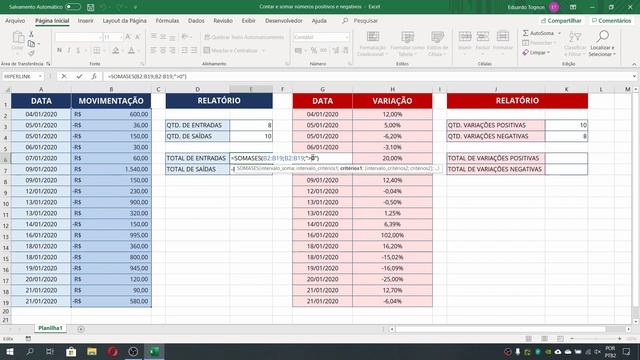Click cell QTD. DE ENTRADAS
This screenshot has width=640, height=360.
pos(198,125)
